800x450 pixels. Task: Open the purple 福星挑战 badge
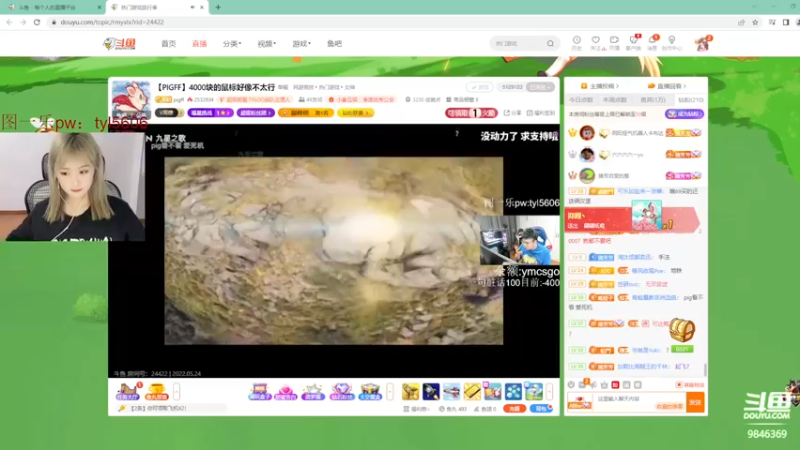point(210,113)
